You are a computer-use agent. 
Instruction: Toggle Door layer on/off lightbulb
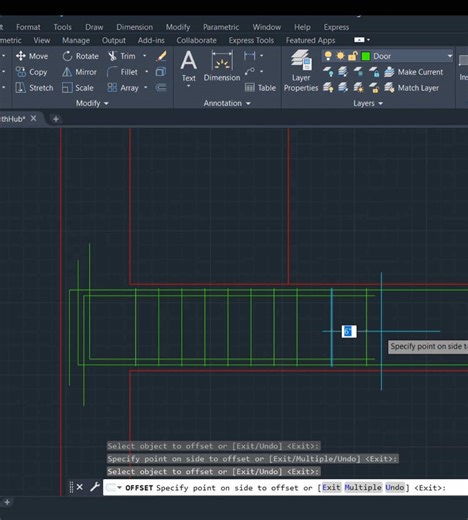click(x=328, y=56)
